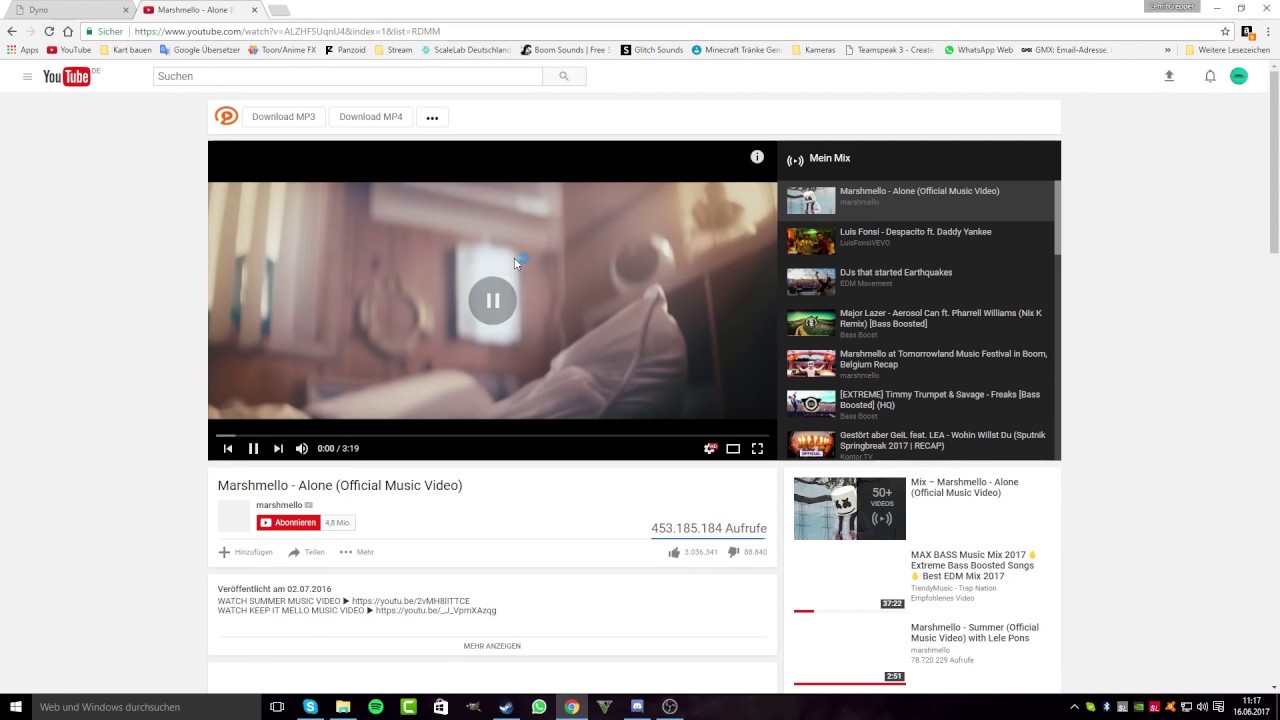Dislike the video with thumbs down
The width and height of the screenshot is (1280, 720).
[733, 552]
